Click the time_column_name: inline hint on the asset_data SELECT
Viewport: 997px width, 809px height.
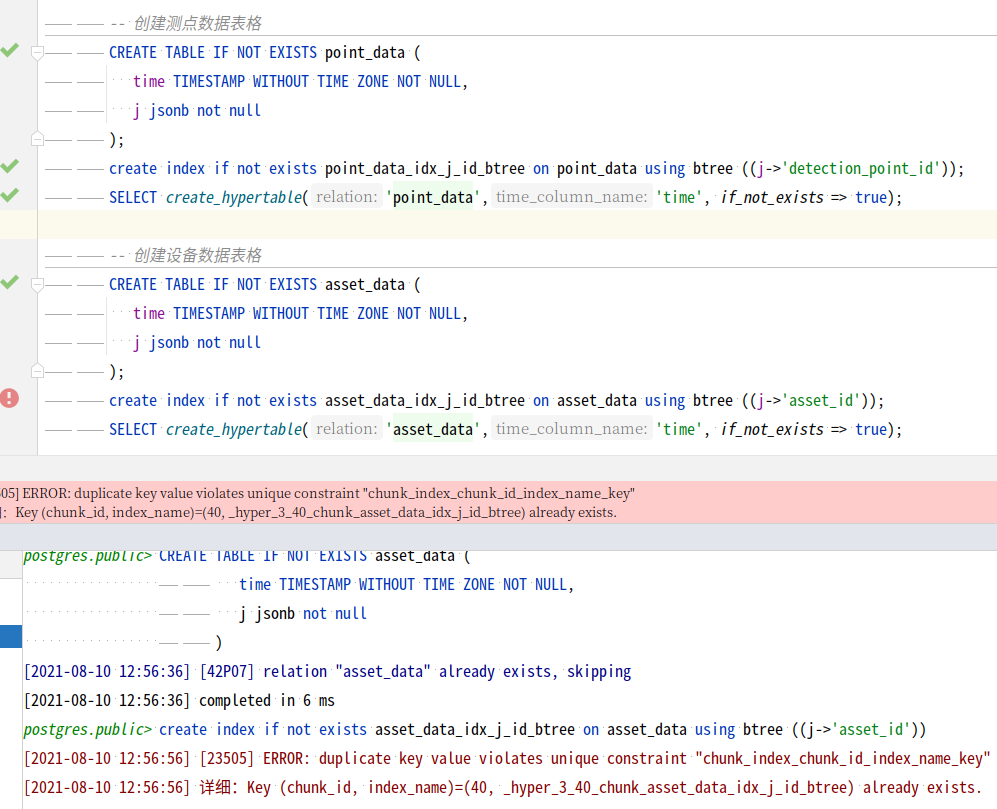(x=571, y=429)
